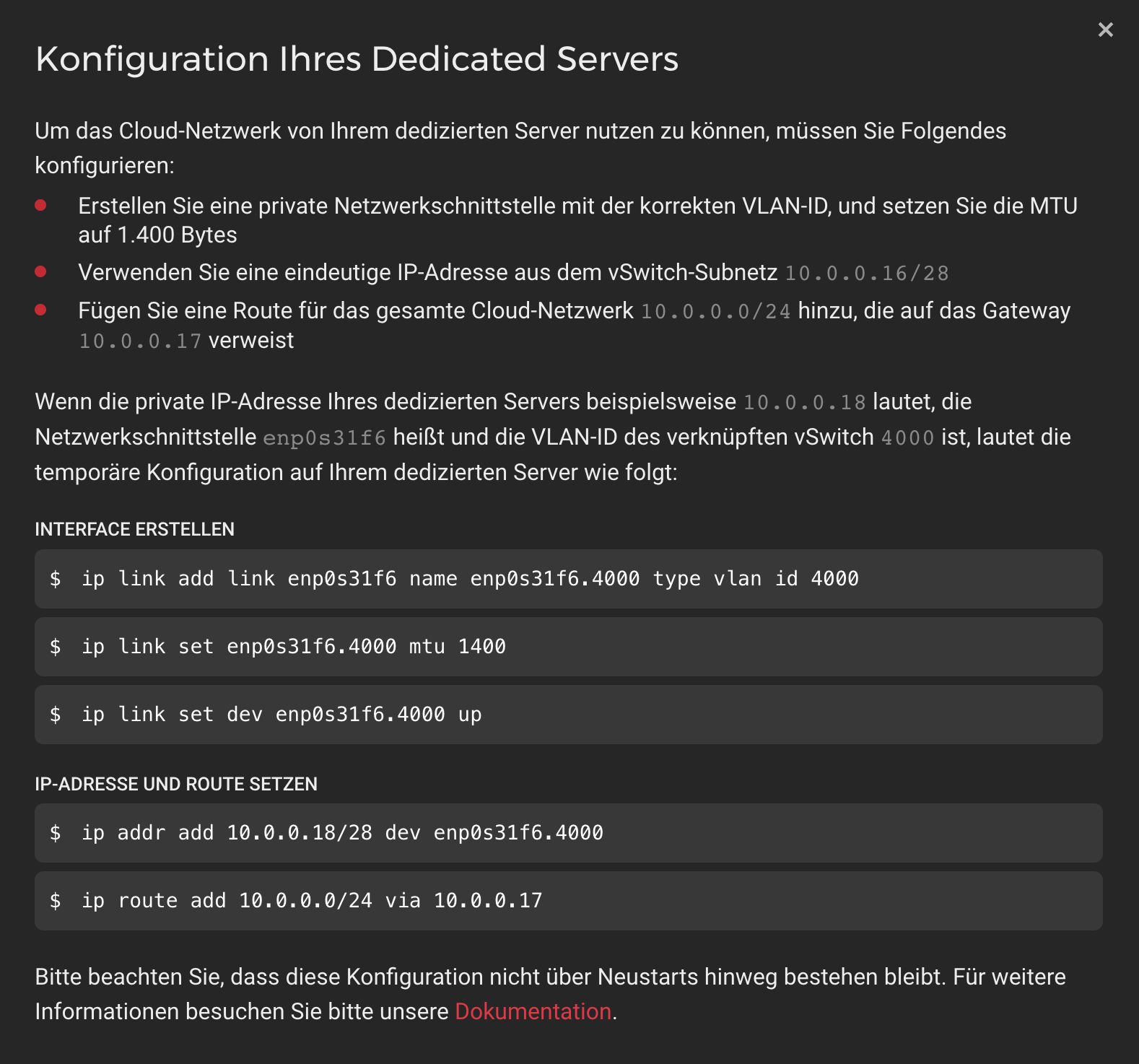The width and height of the screenshot is (1139, 1064).
Task: Select the 'ip link set dev enp0s31f6.4000 up' command
Action: pos(568,715)
